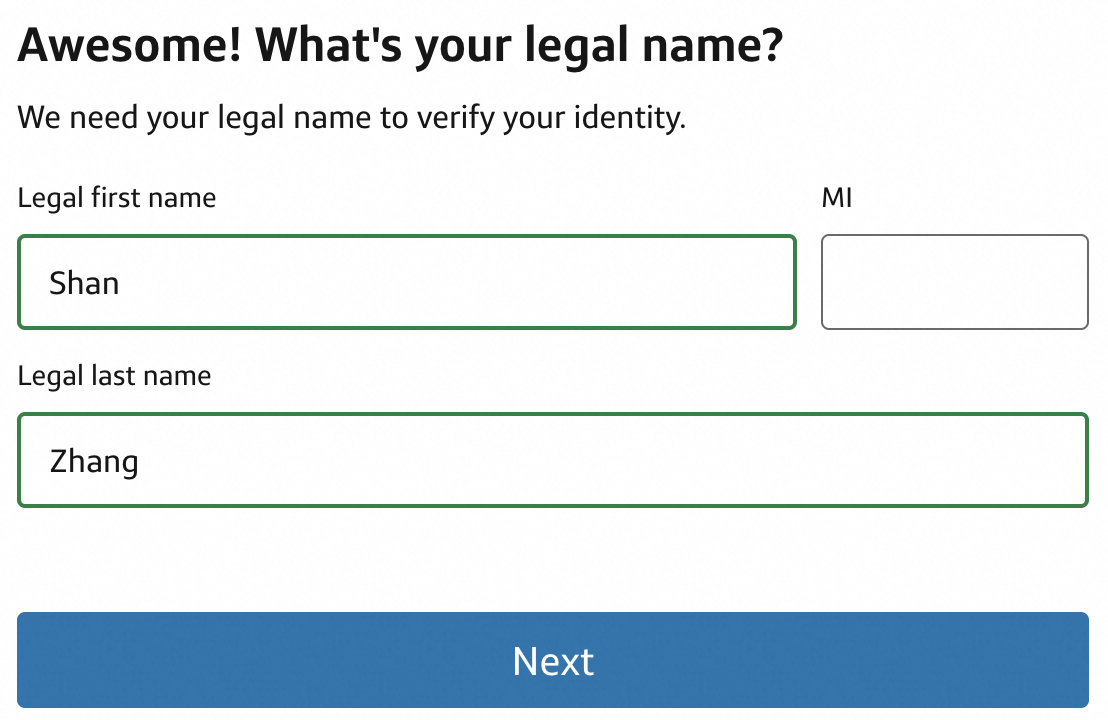Focus the Legal first name field

pyautogui.click(x=406, y=282)
